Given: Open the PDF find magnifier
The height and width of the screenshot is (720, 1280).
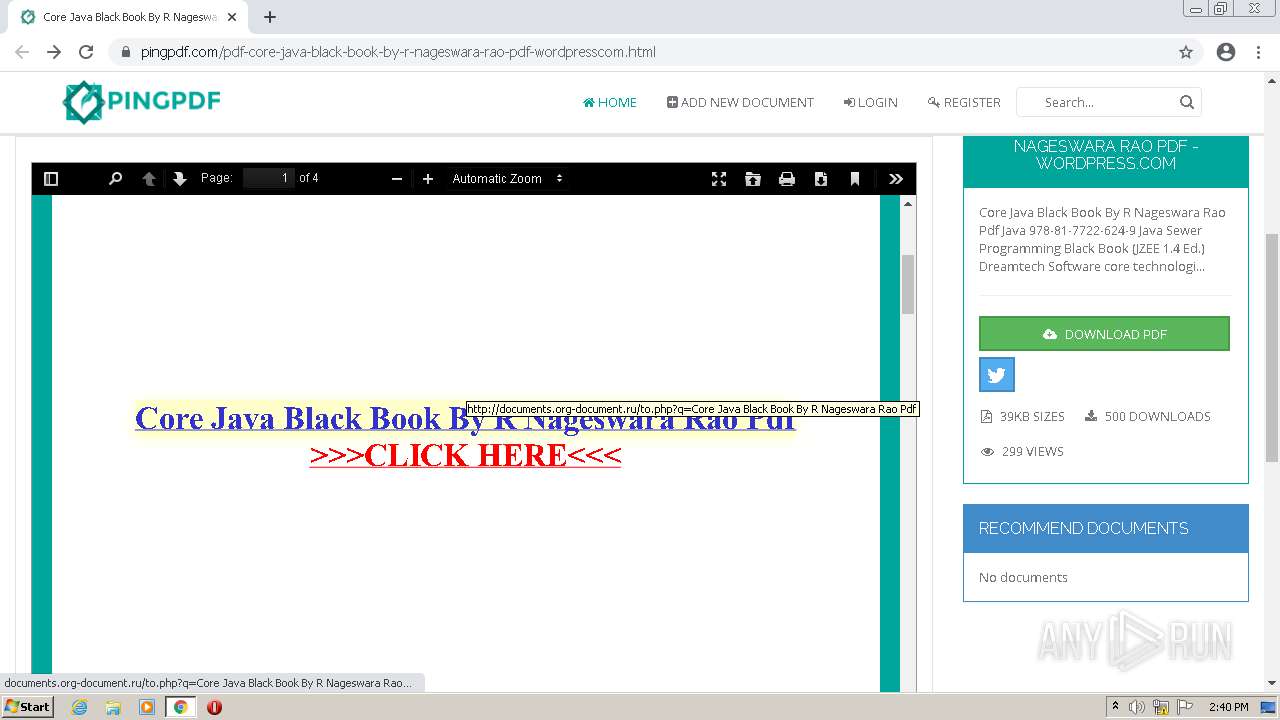Looking at the screenshot, I should click(x=115, y=179).
